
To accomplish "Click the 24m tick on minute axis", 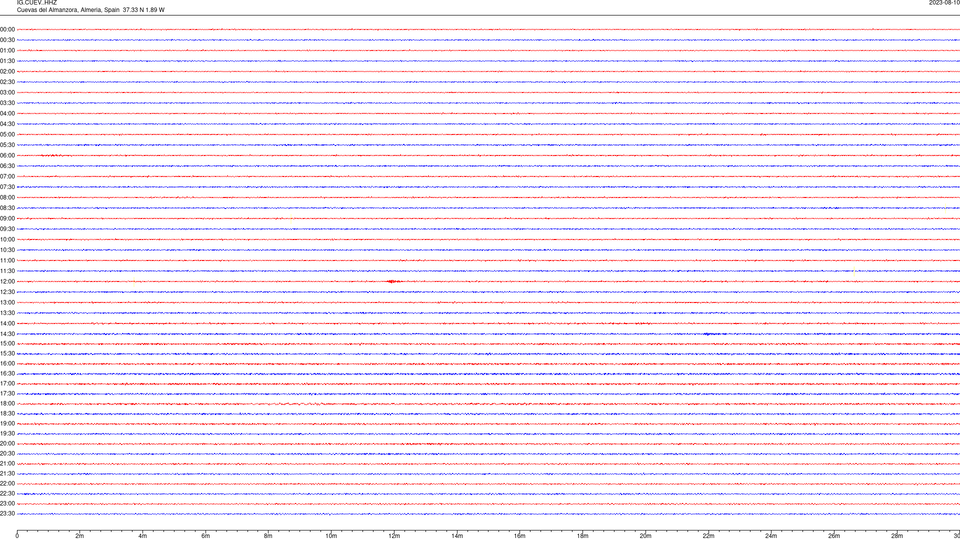I will (x=771, y=536).
